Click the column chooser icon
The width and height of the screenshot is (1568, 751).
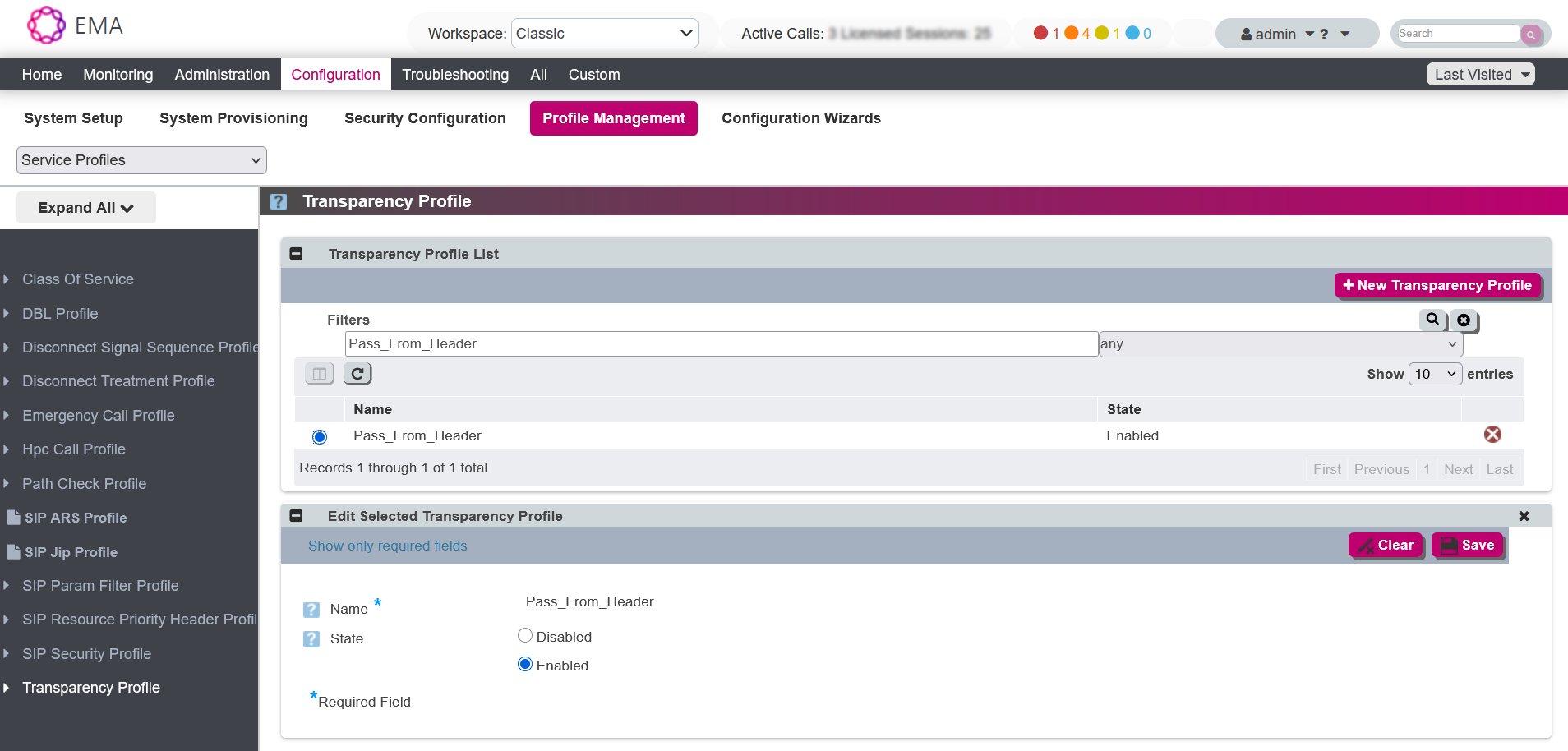tap(320, 374)
